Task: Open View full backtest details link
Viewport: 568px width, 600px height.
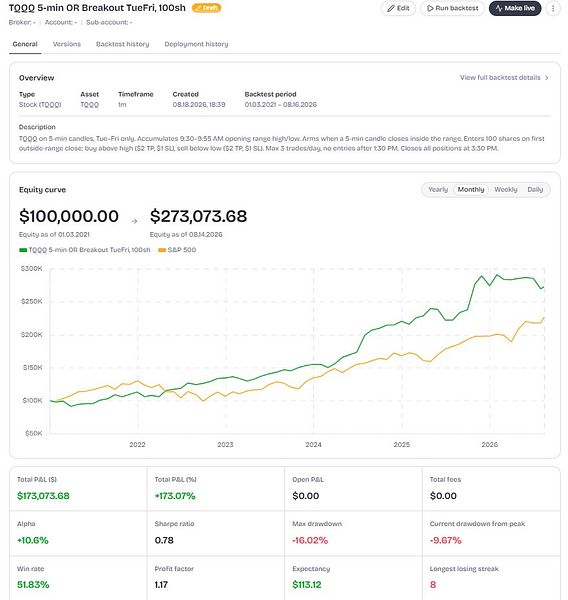Action: (500, 77)
